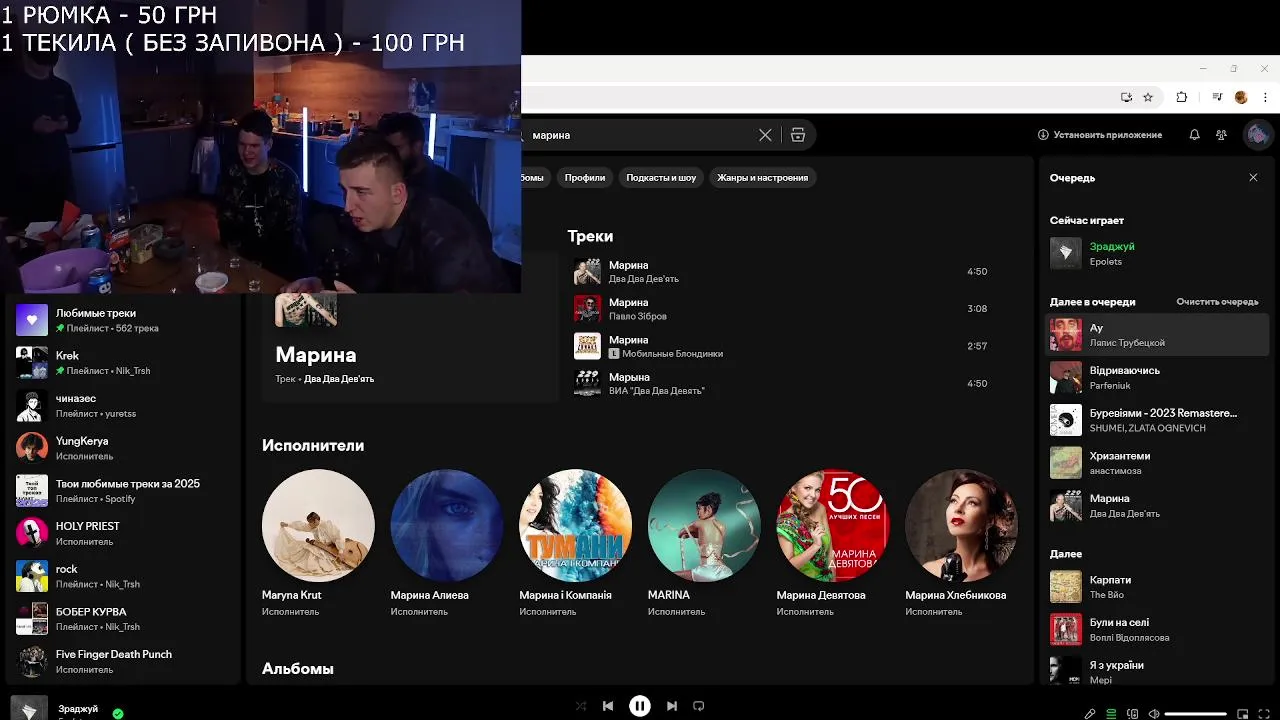Toggle shuffle playback
This screenshot has width=1280, height=720.
581,706
